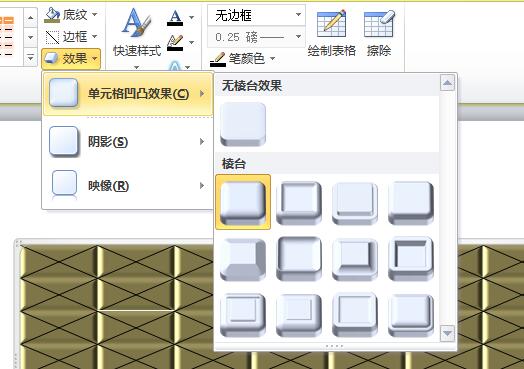Click the 边框 border icon
This screenshot has width=524, height=369.
click(x=52, y=37)
